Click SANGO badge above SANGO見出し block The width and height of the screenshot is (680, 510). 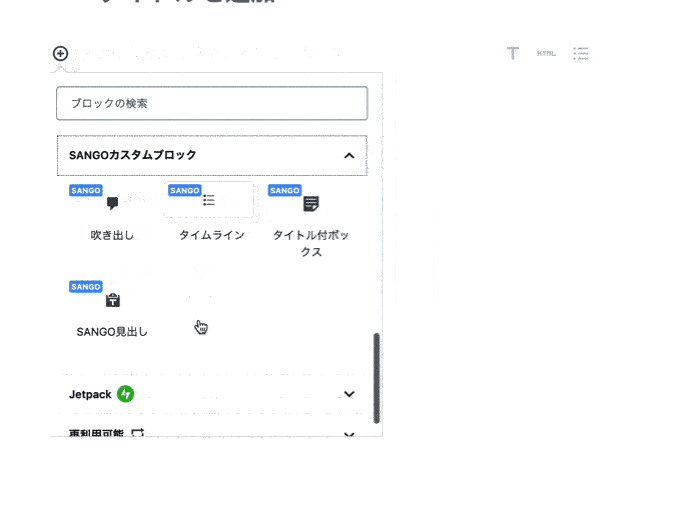(86, 287)
